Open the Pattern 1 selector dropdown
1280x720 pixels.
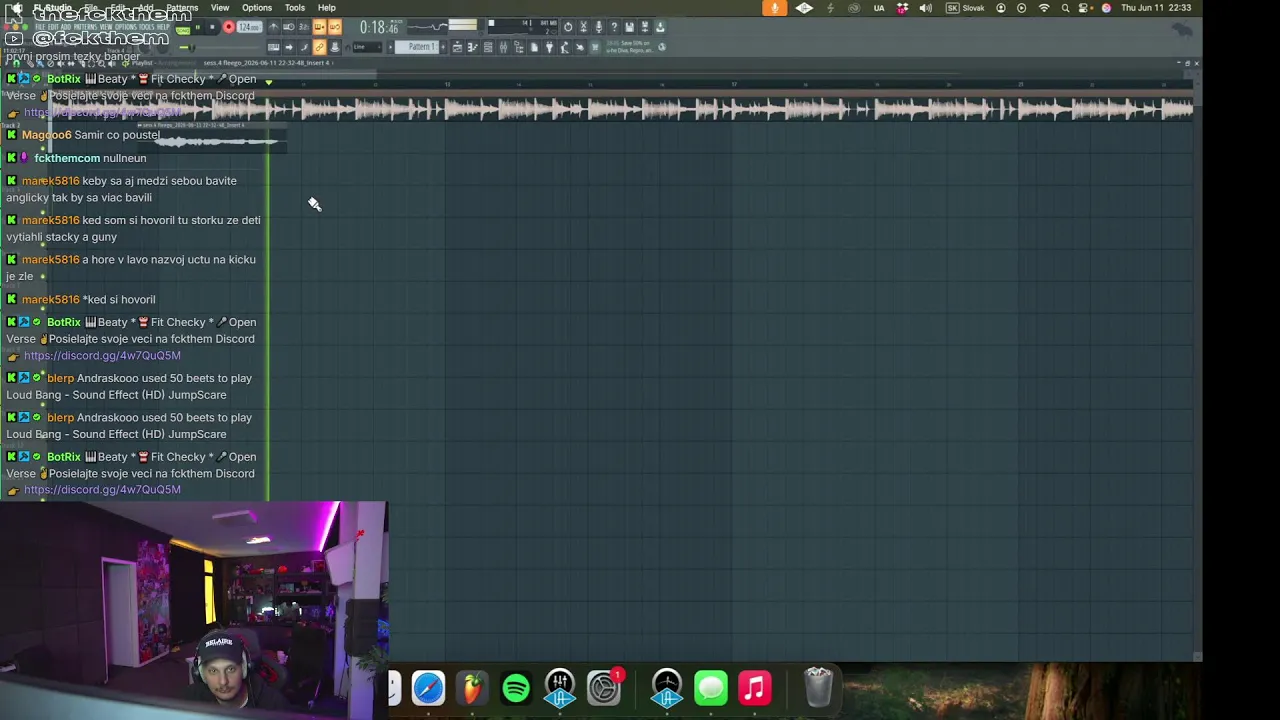(417, 47)
